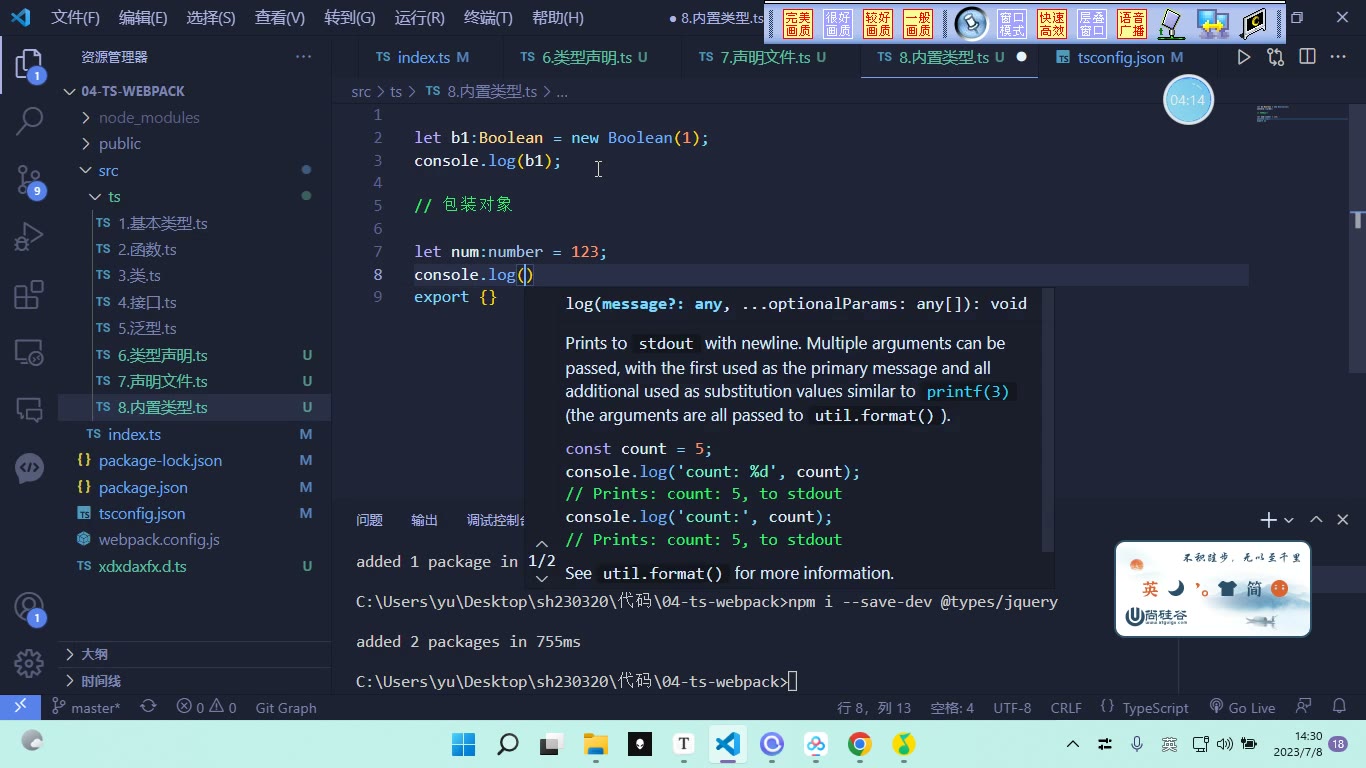Viewport: 1366px width, 768px height.
Task: Open the terminal launch profile dropdown
Action: (x=1289, y=520)
